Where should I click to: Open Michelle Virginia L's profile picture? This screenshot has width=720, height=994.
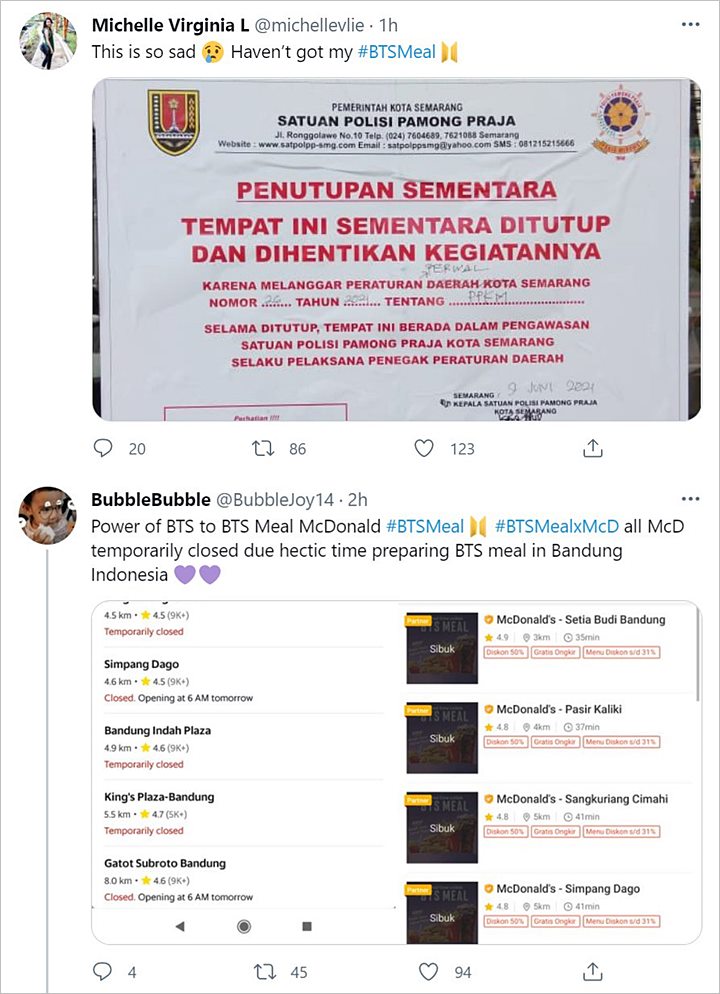pos(48,41)
